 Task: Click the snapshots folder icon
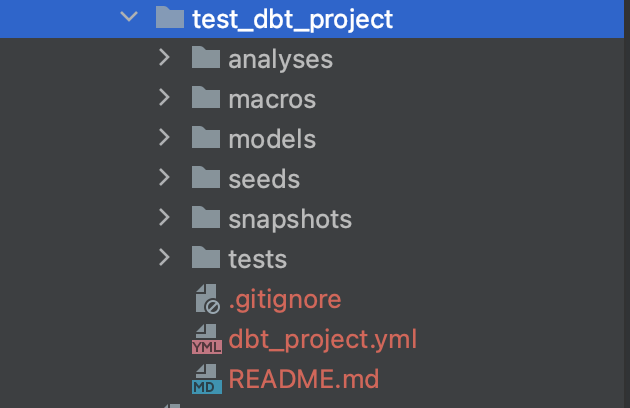205,218
